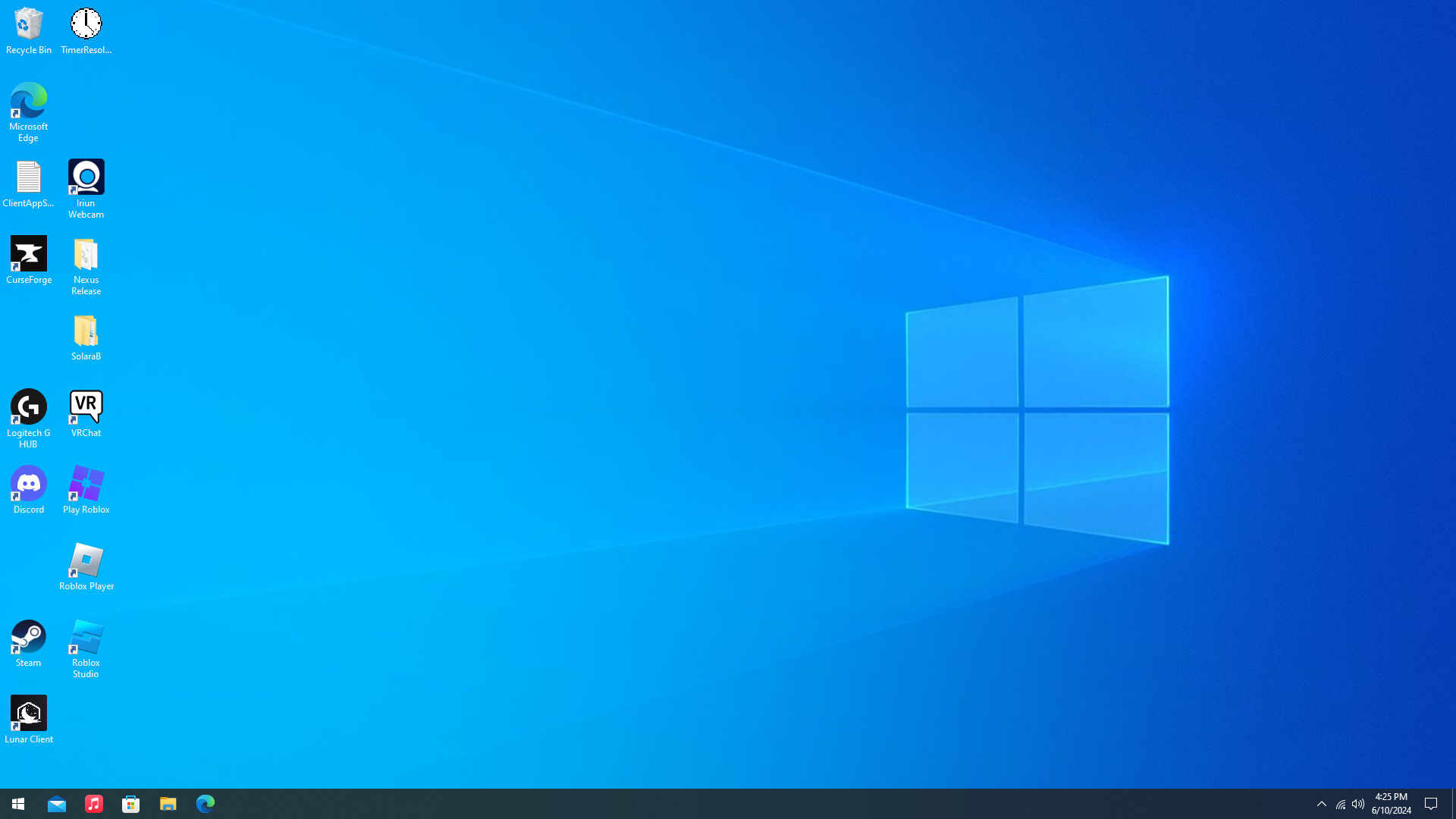This screenshot has height=819, width=1456.
Task: Click the Nexus Release folder
Action: pos(86,254)
